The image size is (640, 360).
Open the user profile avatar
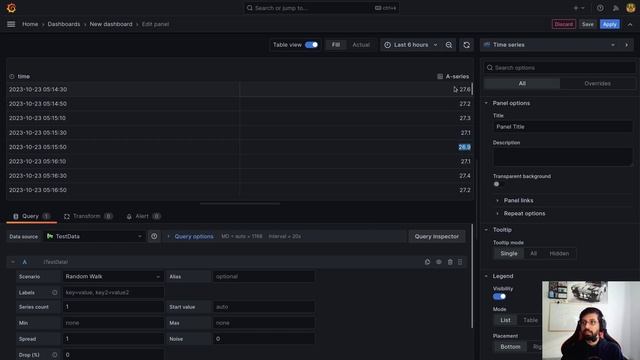click(x=631, y=8)
